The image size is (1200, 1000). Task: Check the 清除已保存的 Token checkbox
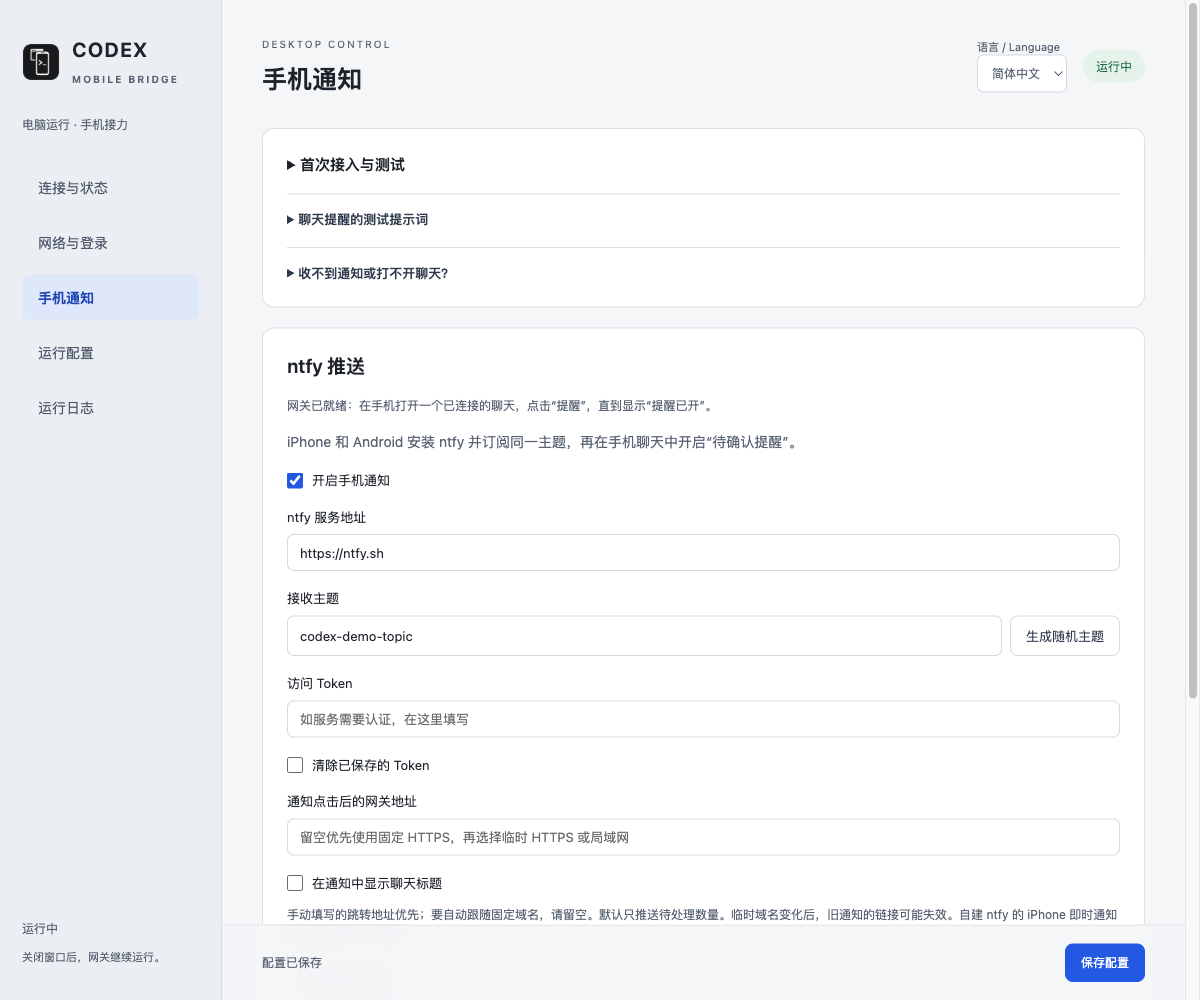pyautogui.click(x=295, y=765)
